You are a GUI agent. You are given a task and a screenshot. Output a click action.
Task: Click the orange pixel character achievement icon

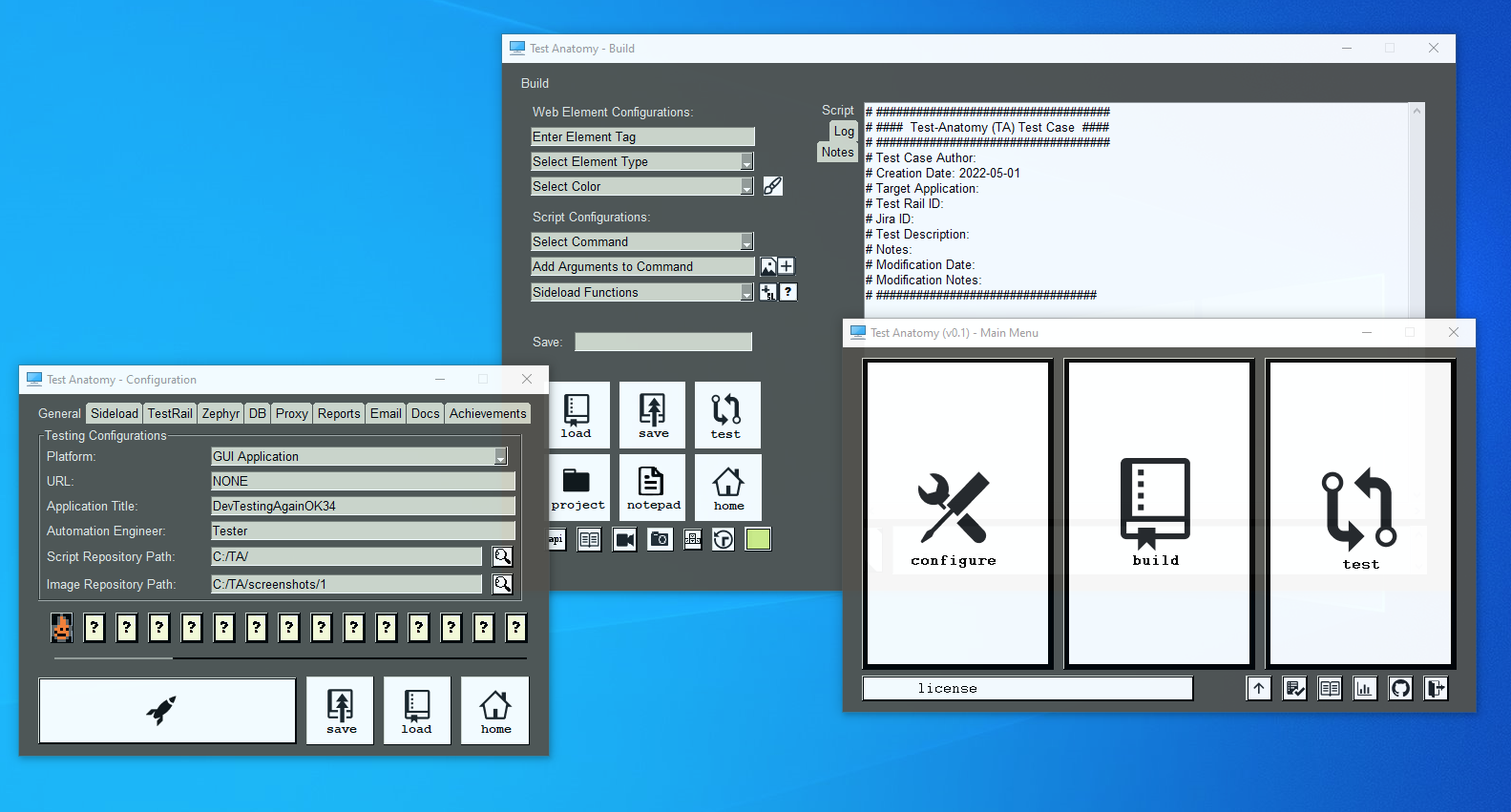click(x=62, y=628)
